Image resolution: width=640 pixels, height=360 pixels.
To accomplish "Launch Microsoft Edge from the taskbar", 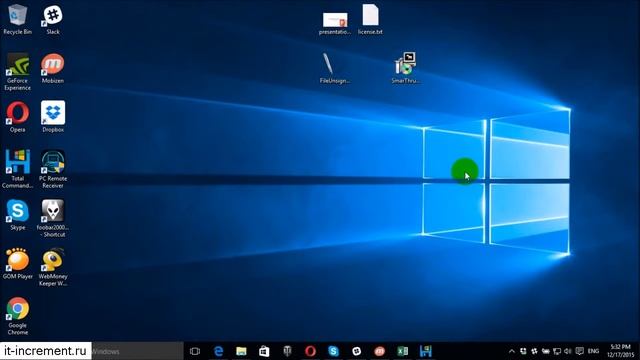I will pos(218,351).
